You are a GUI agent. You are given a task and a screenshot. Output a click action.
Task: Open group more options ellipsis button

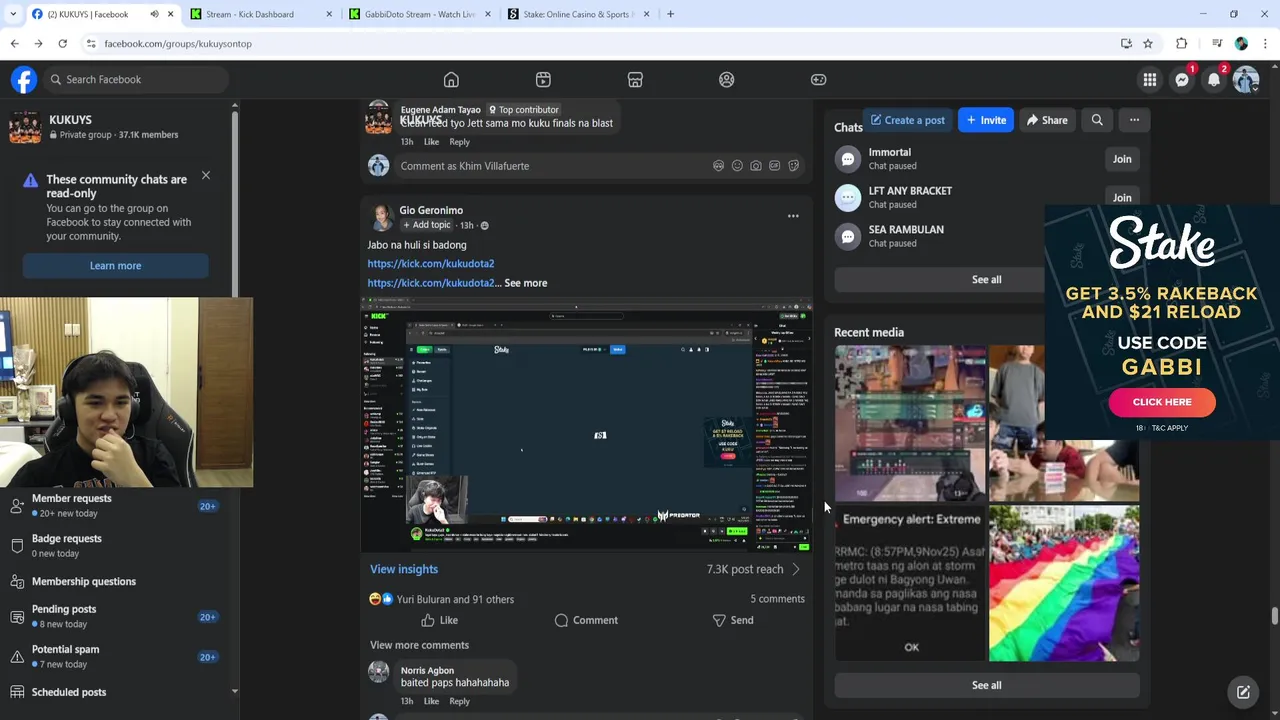1134,120
